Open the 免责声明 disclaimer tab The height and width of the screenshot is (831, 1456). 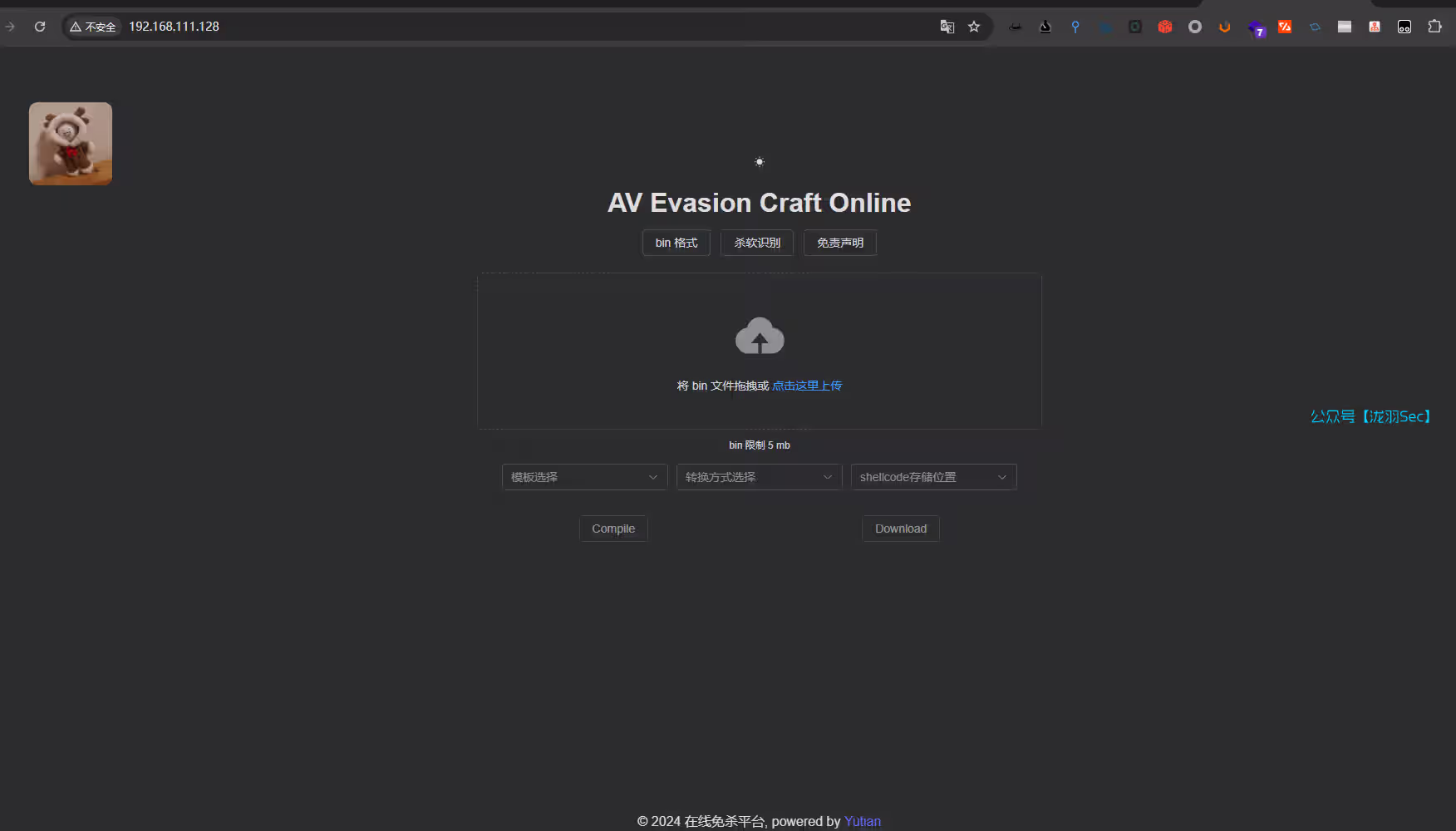coord(839,243)
